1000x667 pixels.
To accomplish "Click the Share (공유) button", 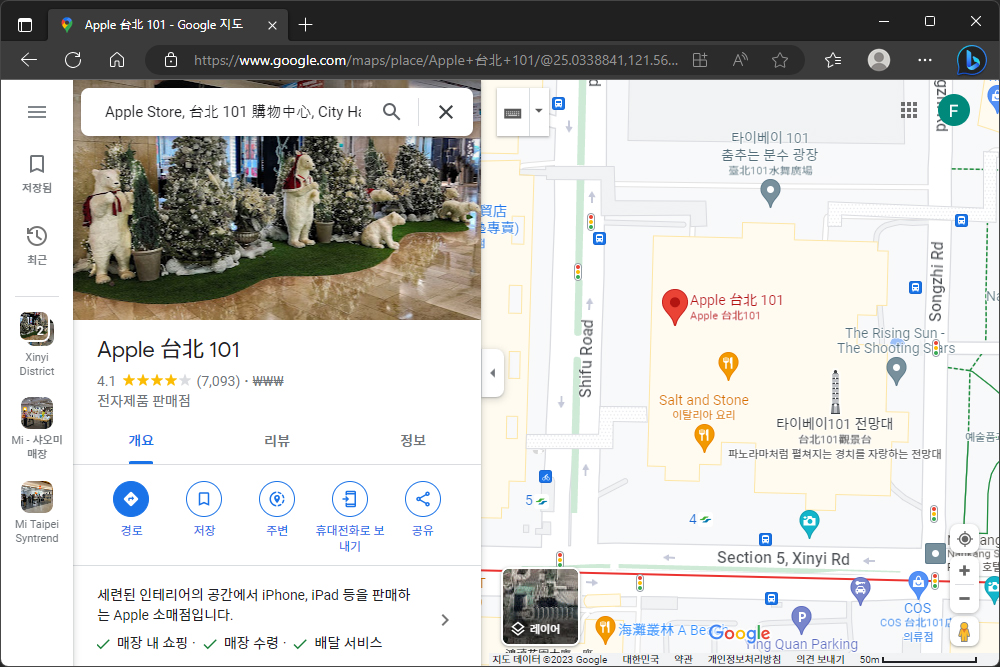I will 423,509.
